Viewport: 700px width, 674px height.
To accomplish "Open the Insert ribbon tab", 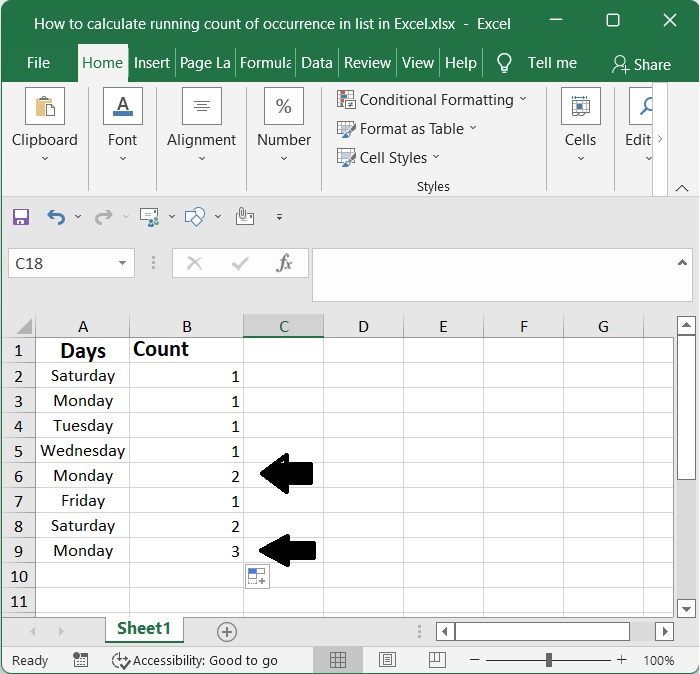I will [x=152, y=62].
